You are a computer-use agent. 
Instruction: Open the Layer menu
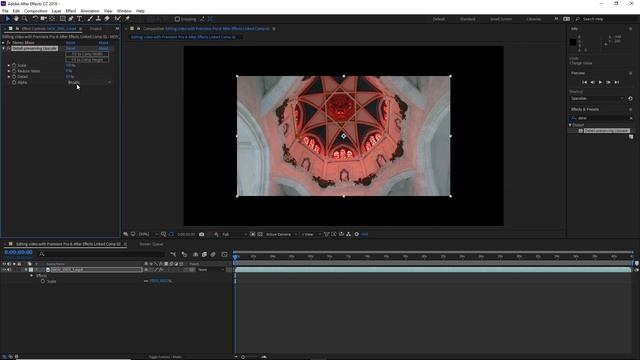tap(56, 11)
